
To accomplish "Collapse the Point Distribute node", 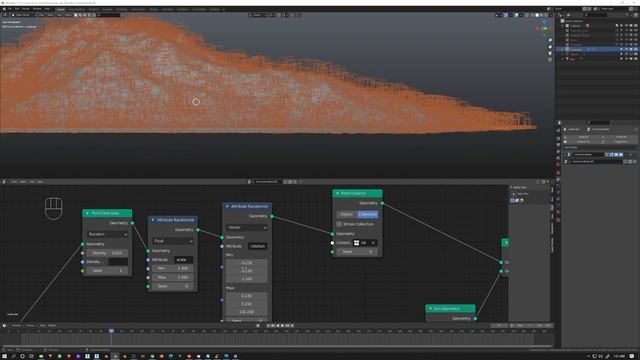I will click(87, 213).
